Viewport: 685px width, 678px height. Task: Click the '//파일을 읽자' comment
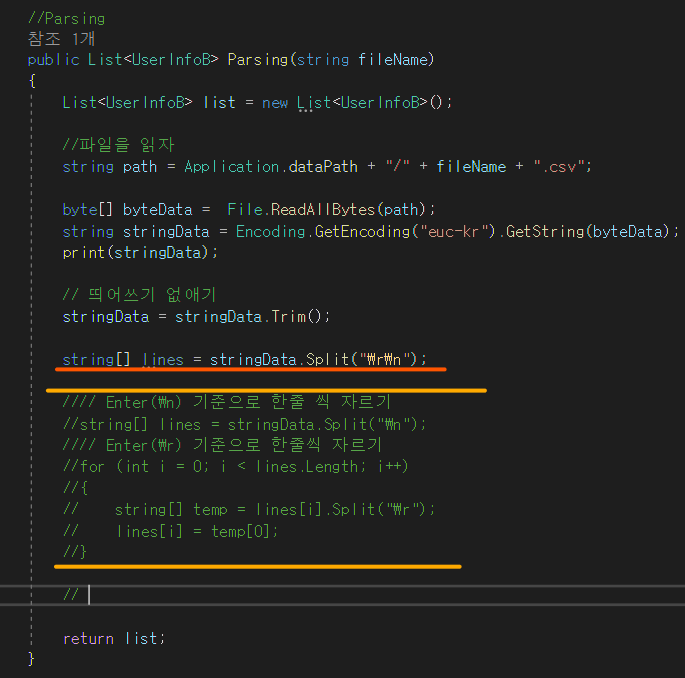(118, 145)
